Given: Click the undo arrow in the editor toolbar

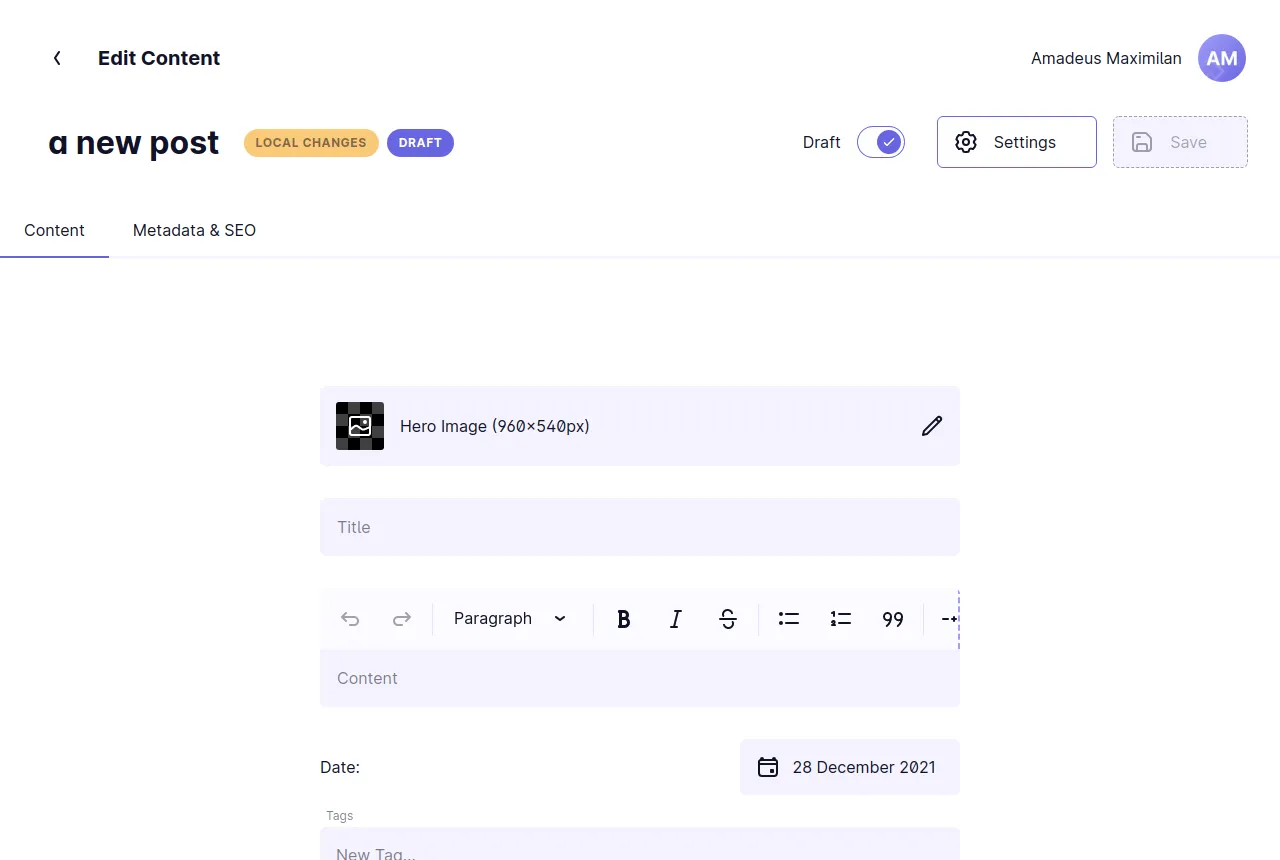Looking at the screenshot, I should tap(349, 618).
